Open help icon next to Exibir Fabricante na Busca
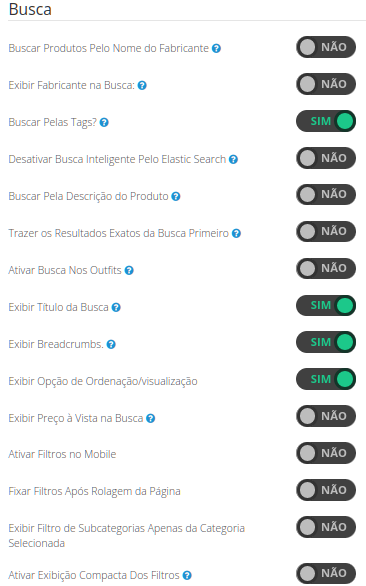Screen dimensions: 366x586 point(142,85)
